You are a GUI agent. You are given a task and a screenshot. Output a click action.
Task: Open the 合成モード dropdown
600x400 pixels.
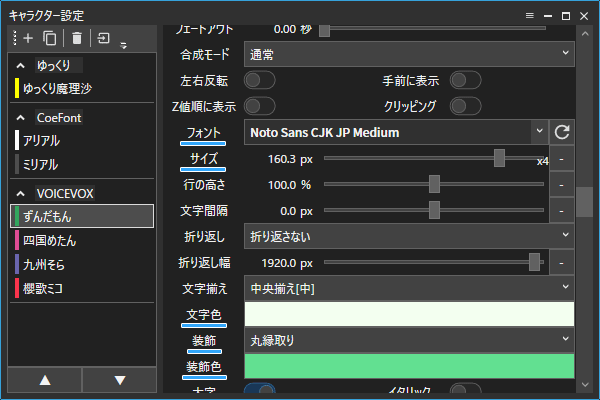click(409, 54)
